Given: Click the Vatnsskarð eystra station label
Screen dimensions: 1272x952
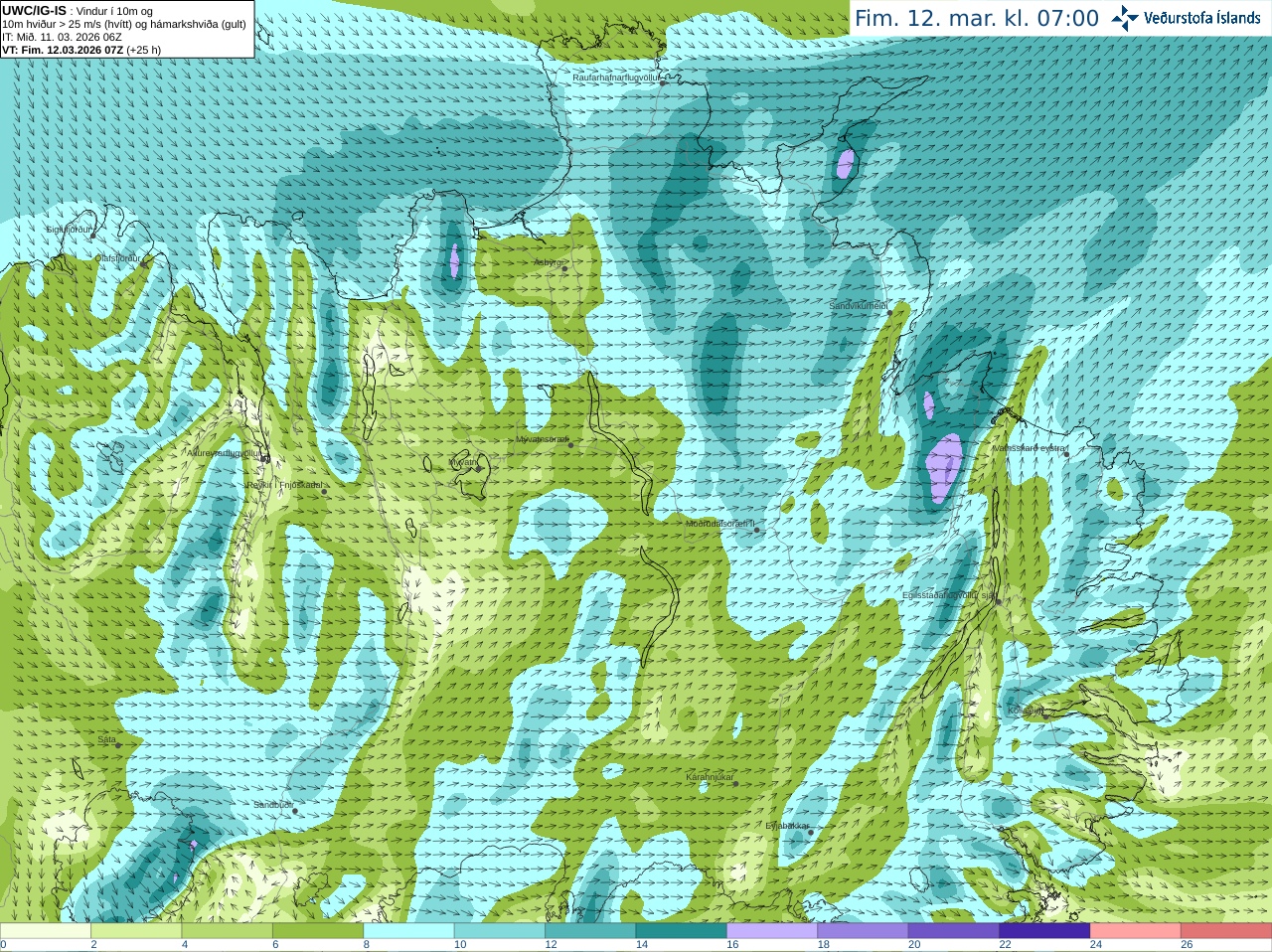Looking at the screenshot, I should click(x=1029, y=448).
